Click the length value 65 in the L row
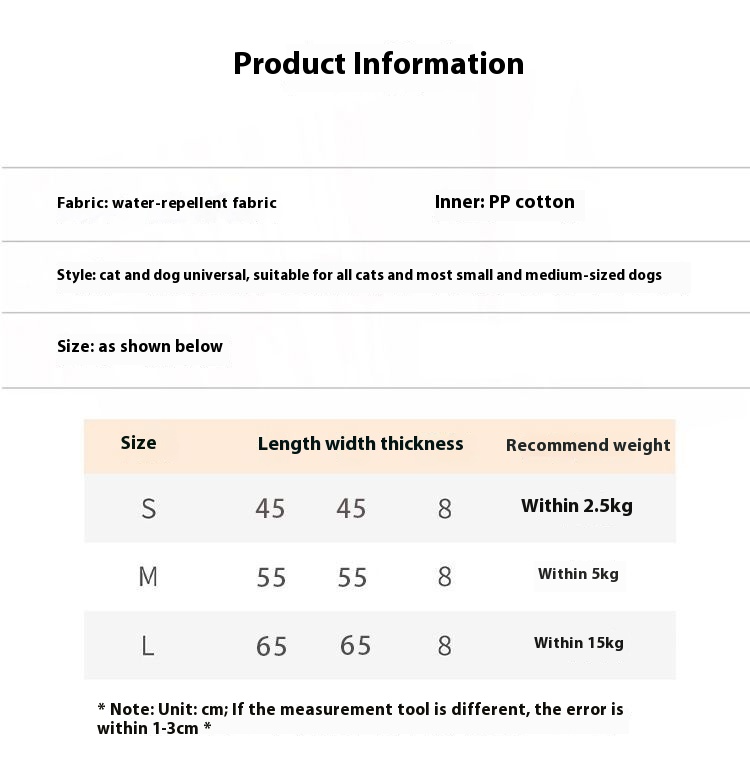Viewport: 750px width, 757px height. pos(272,646)
